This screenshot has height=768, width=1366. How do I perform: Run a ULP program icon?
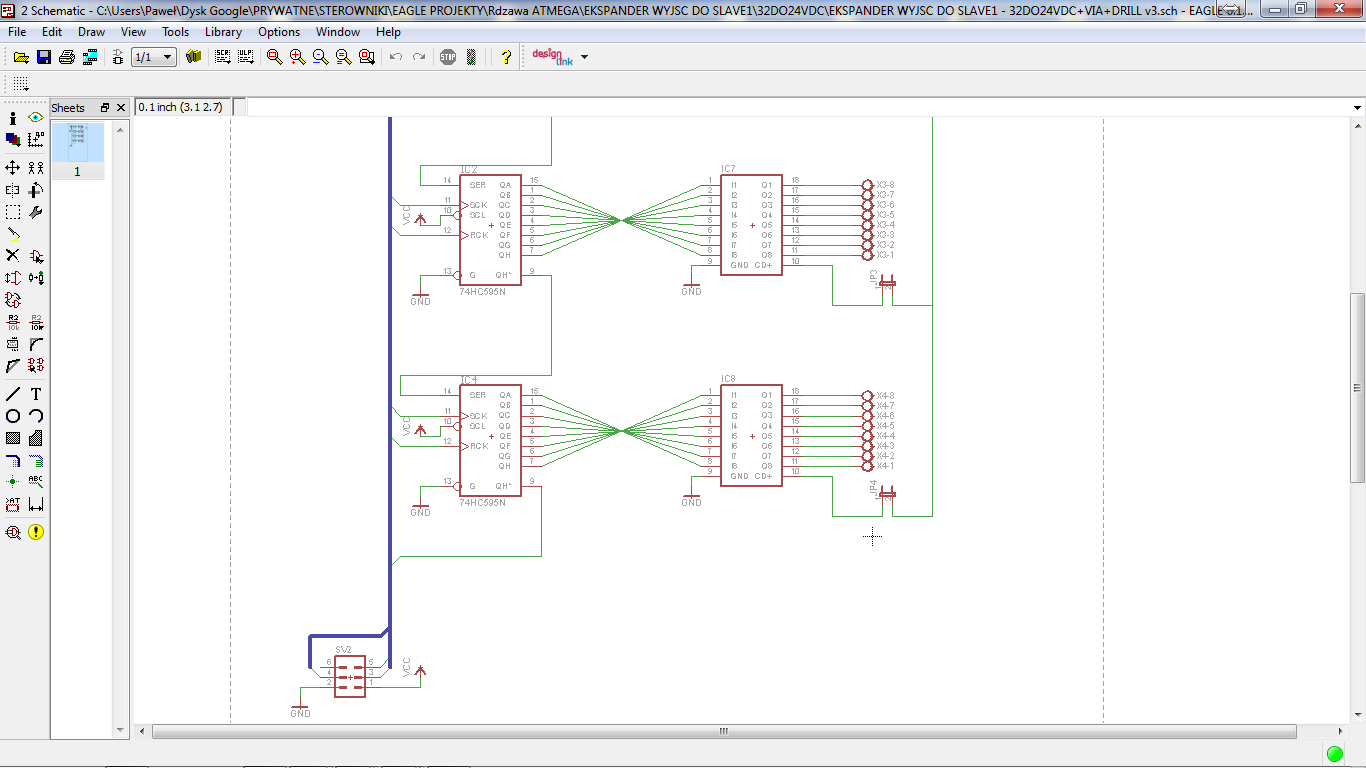click(245, 57)
